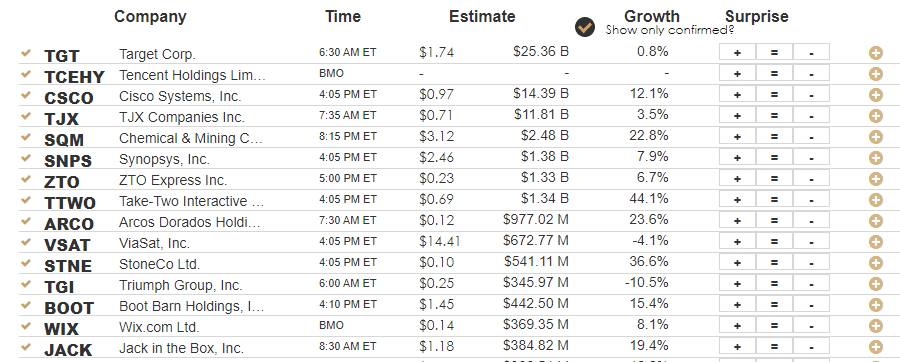Open the Synopsys, Inc. company name
Screen dimensions: 900x362
click(164, 159)
